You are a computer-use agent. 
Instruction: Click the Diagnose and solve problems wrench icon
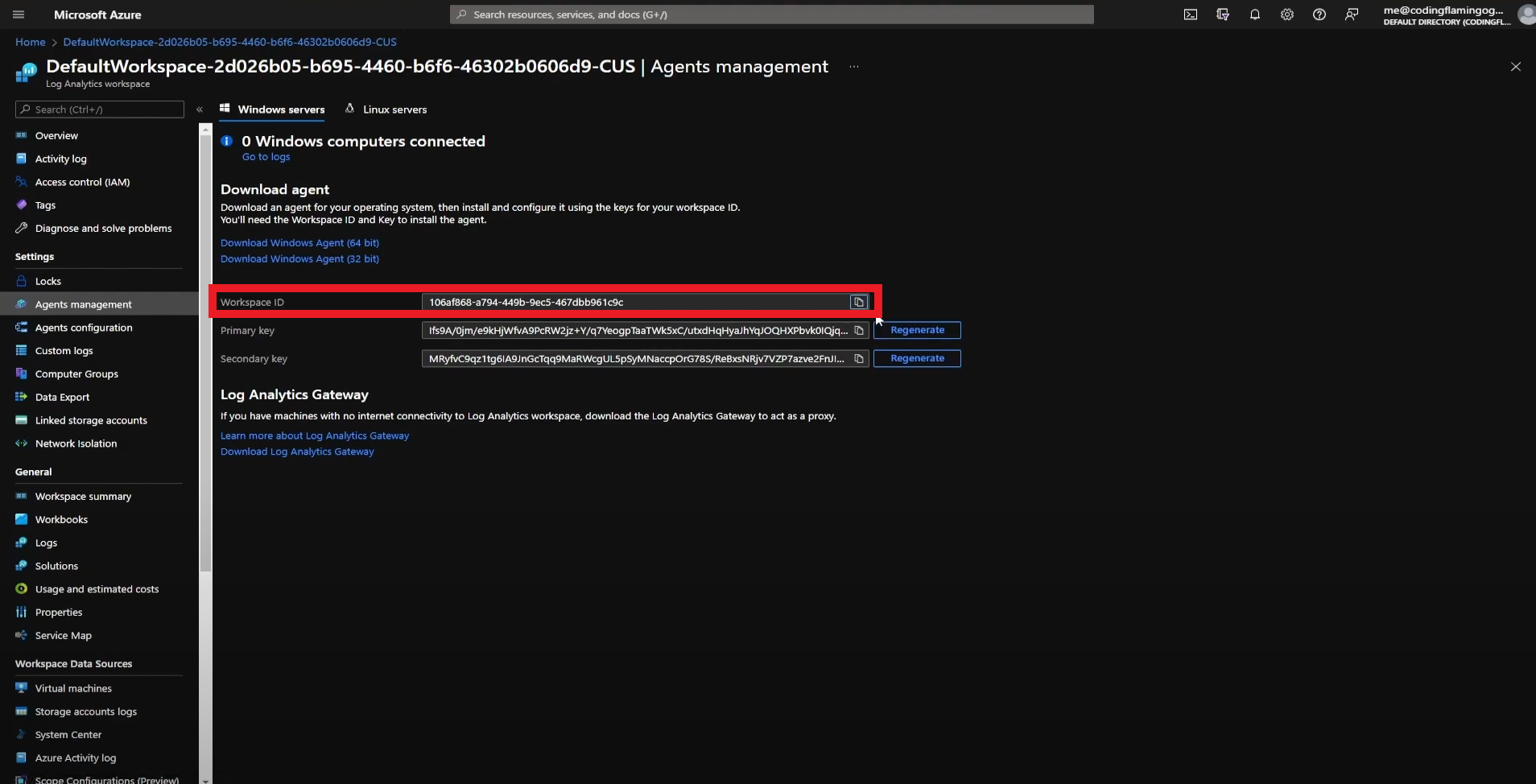(22, 228)
